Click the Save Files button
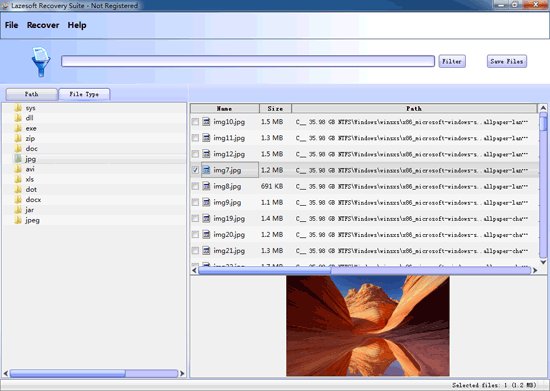The image size is (550, 391). (x=507, y=61)
